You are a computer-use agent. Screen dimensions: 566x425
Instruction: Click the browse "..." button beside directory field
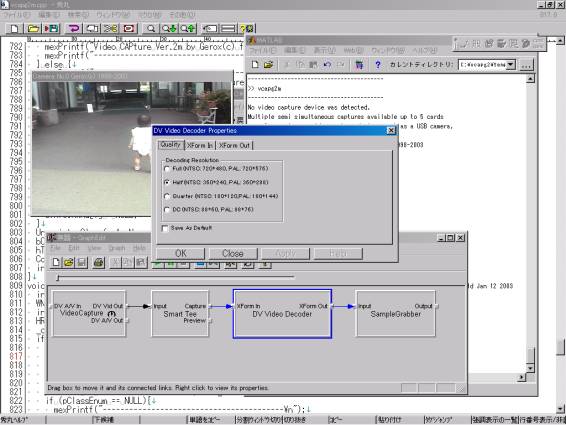click(x=526, y=65)
